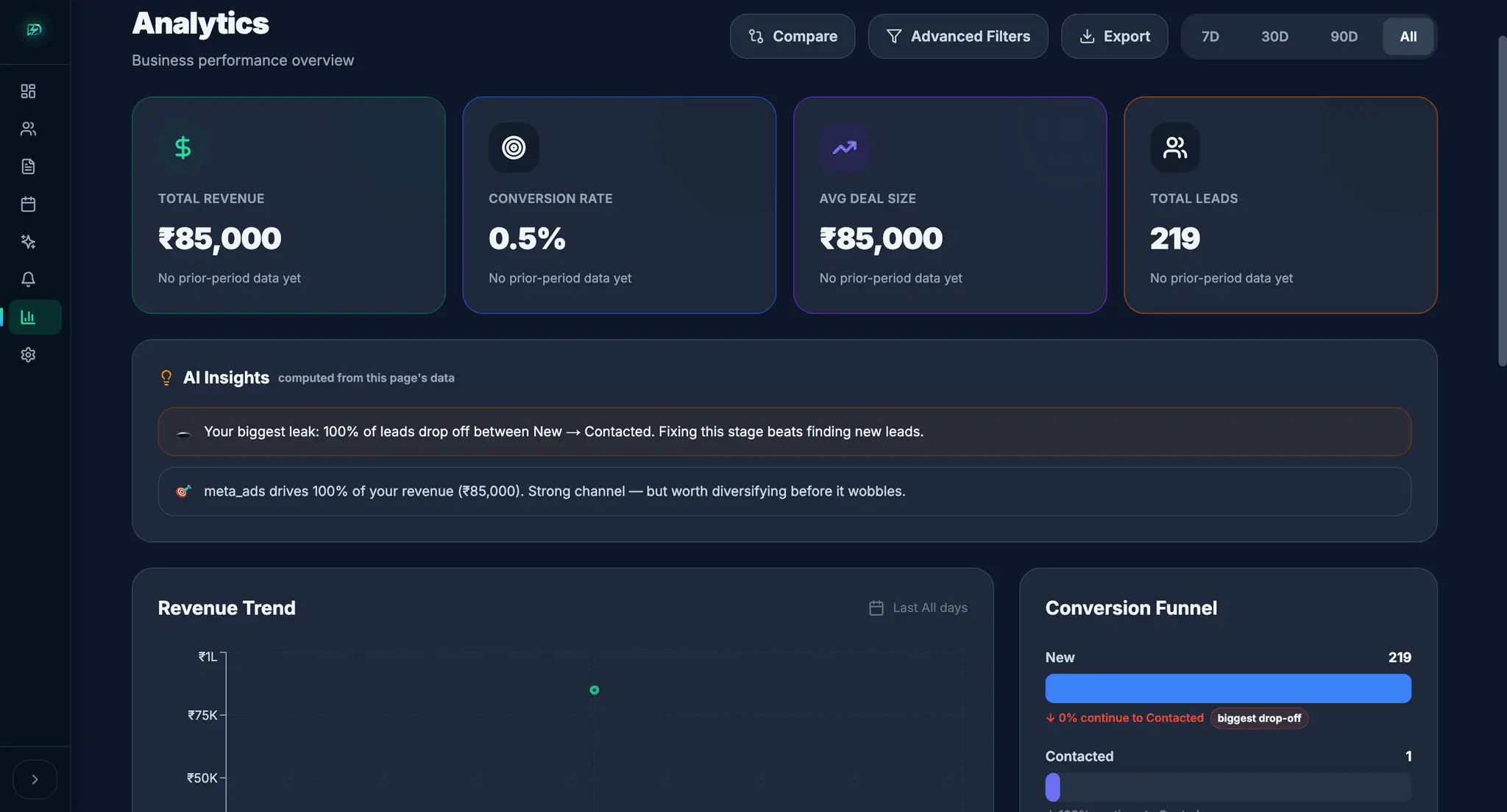Open the AI sparkles icon in sidebar
The height and width of the screenshot is (812, 1507).
28,242
